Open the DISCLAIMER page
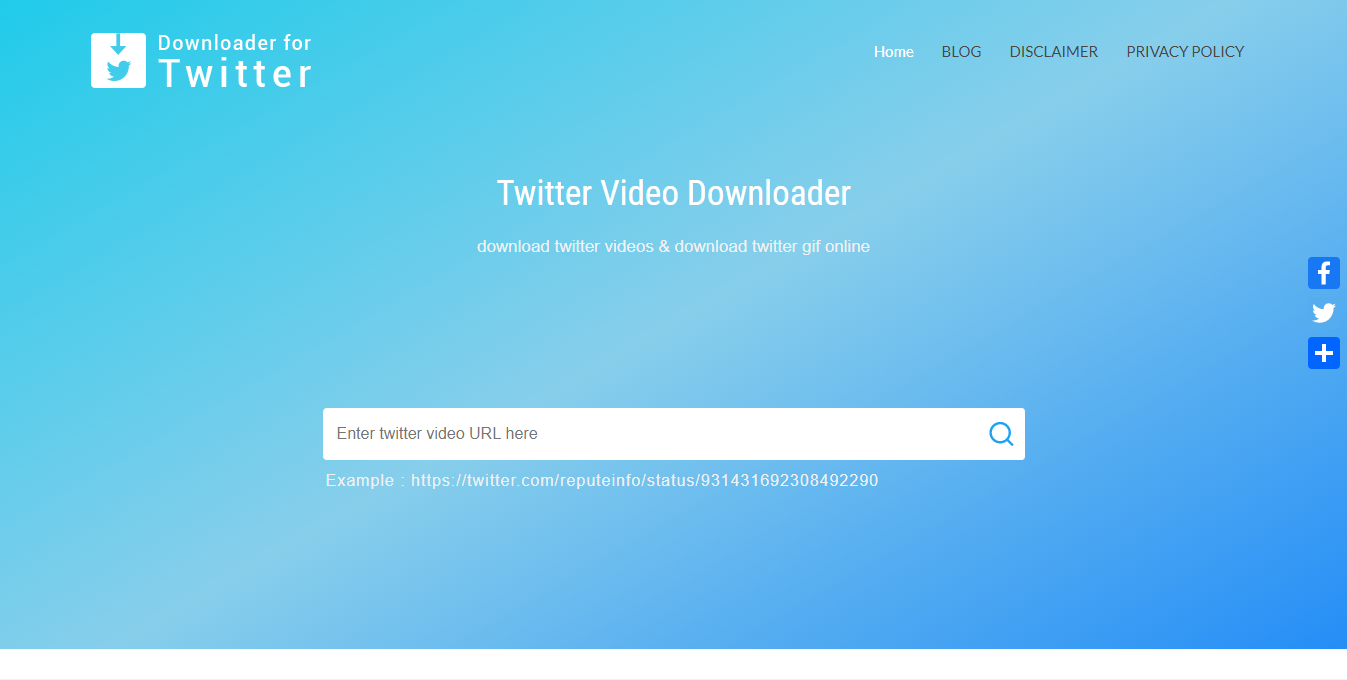Viewport: 1347px width, 680px height. click(1054, 52)
